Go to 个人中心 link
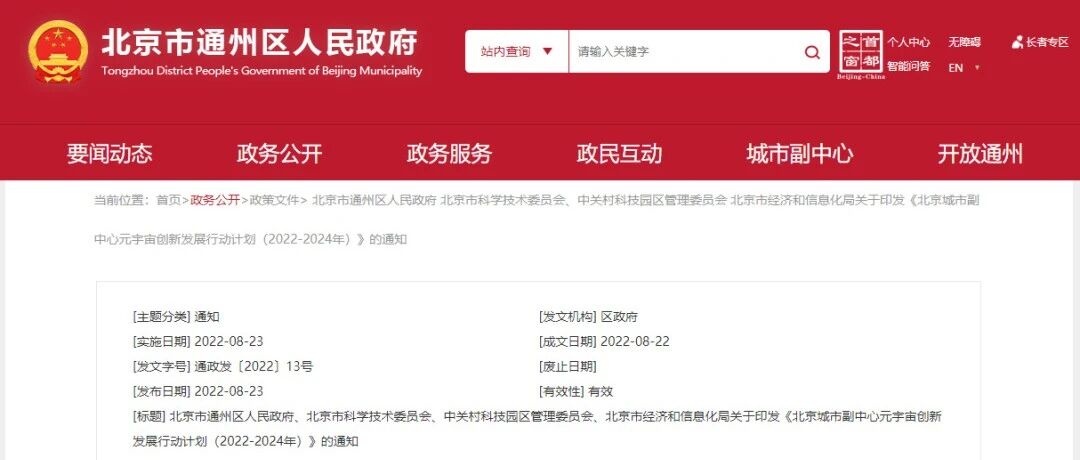1080x460 pixels. (x=908, y=43)
